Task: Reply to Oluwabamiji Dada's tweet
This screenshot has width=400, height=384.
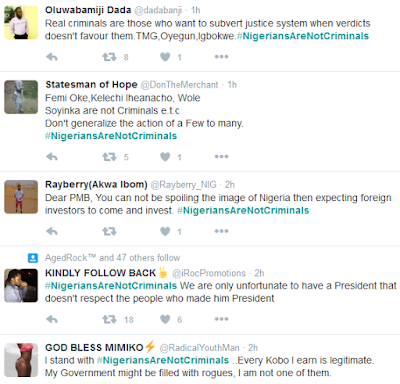Action: 52,57
